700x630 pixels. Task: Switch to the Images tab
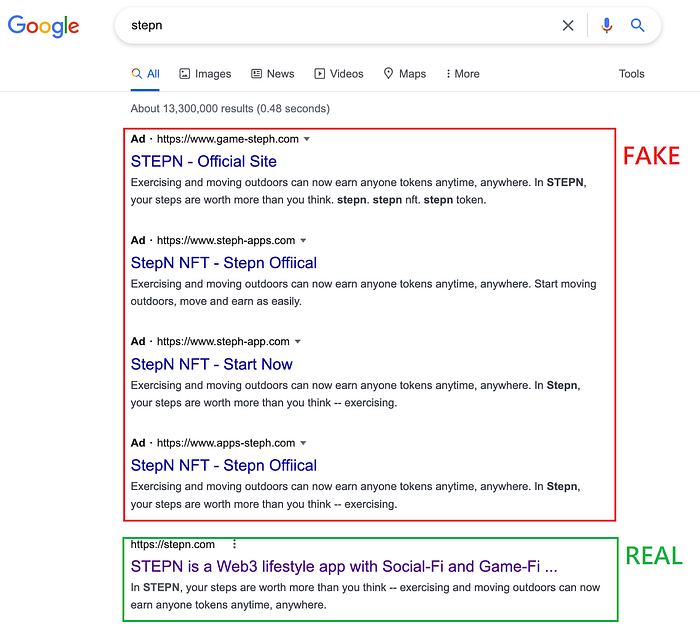tap(205, 74)
